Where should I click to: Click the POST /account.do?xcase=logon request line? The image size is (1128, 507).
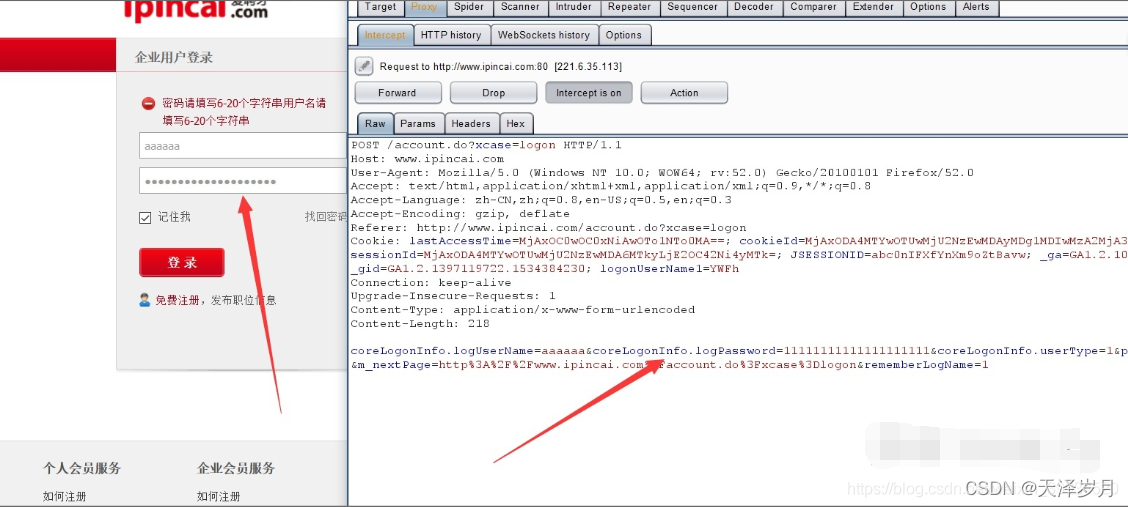tap(486, 145)
